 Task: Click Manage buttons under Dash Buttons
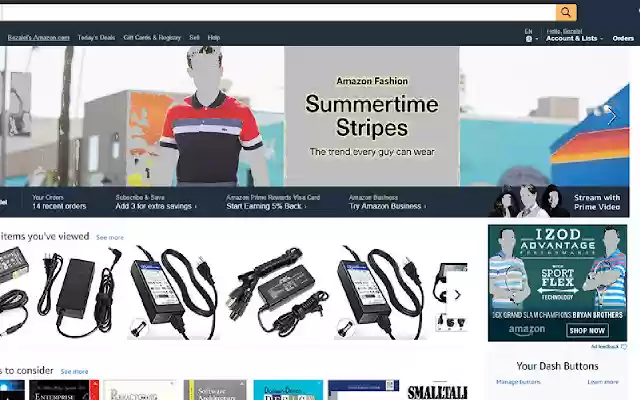518,382
